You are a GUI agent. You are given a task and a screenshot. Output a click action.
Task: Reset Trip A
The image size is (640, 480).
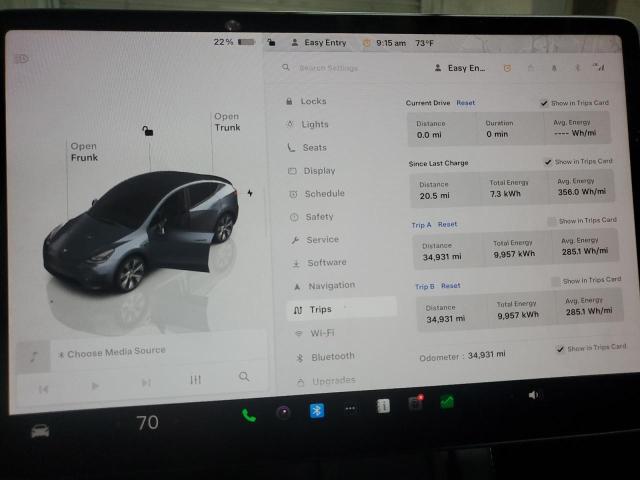(447, 224)
